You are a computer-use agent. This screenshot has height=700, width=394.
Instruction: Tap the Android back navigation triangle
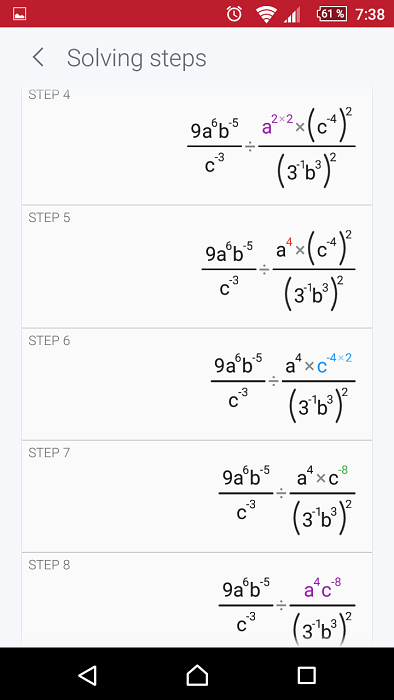pyautogui.click(x=87, y=675)
